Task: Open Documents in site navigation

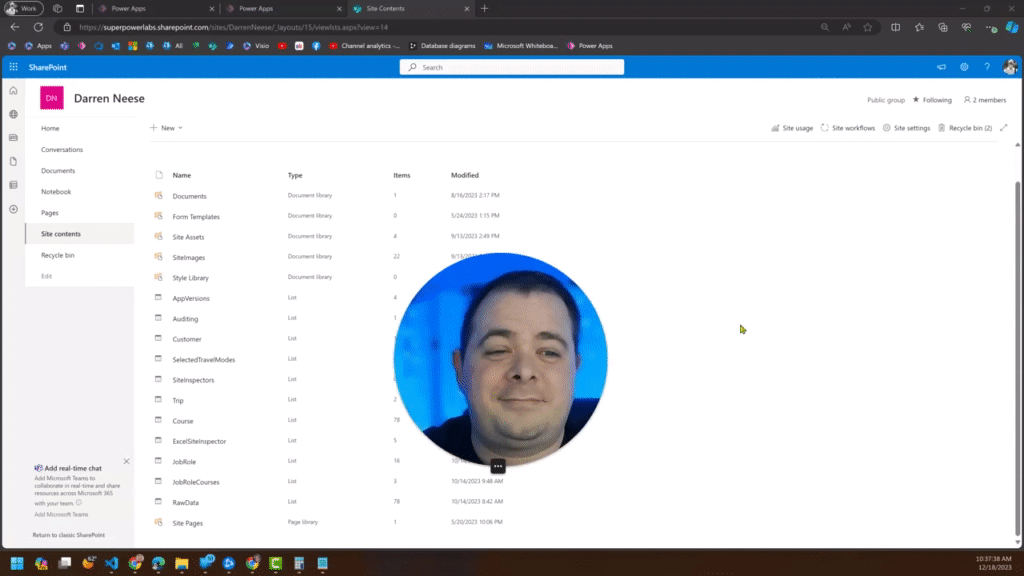Action: click(58, 170)
